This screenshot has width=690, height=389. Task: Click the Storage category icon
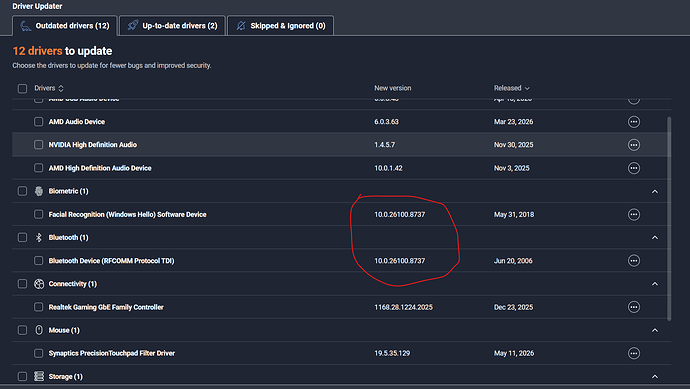pos(39,376)
